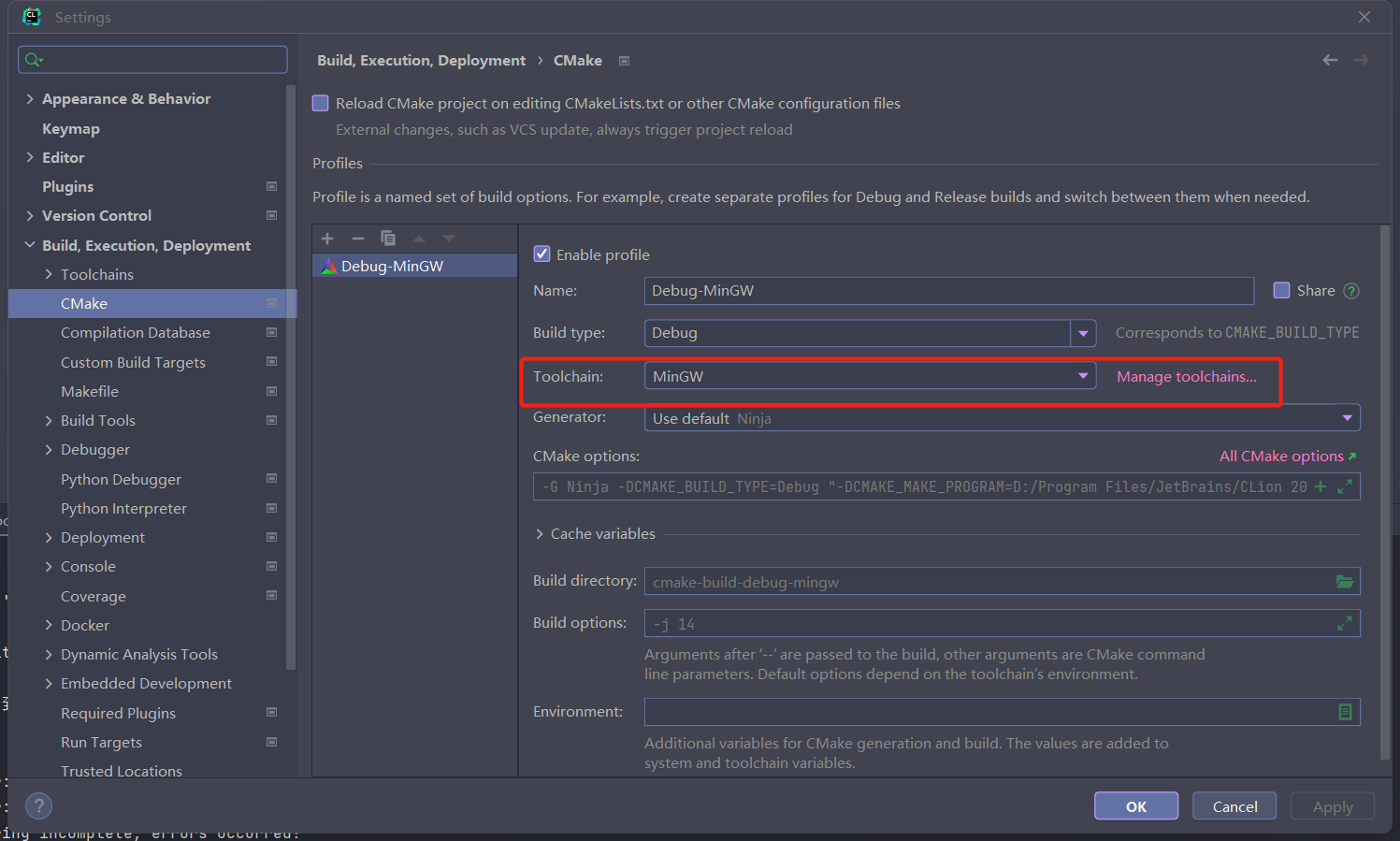The height and width of the screenshot is (841, 1400).
Task: Select CMake in settings tree
Action: click(152, 303)
